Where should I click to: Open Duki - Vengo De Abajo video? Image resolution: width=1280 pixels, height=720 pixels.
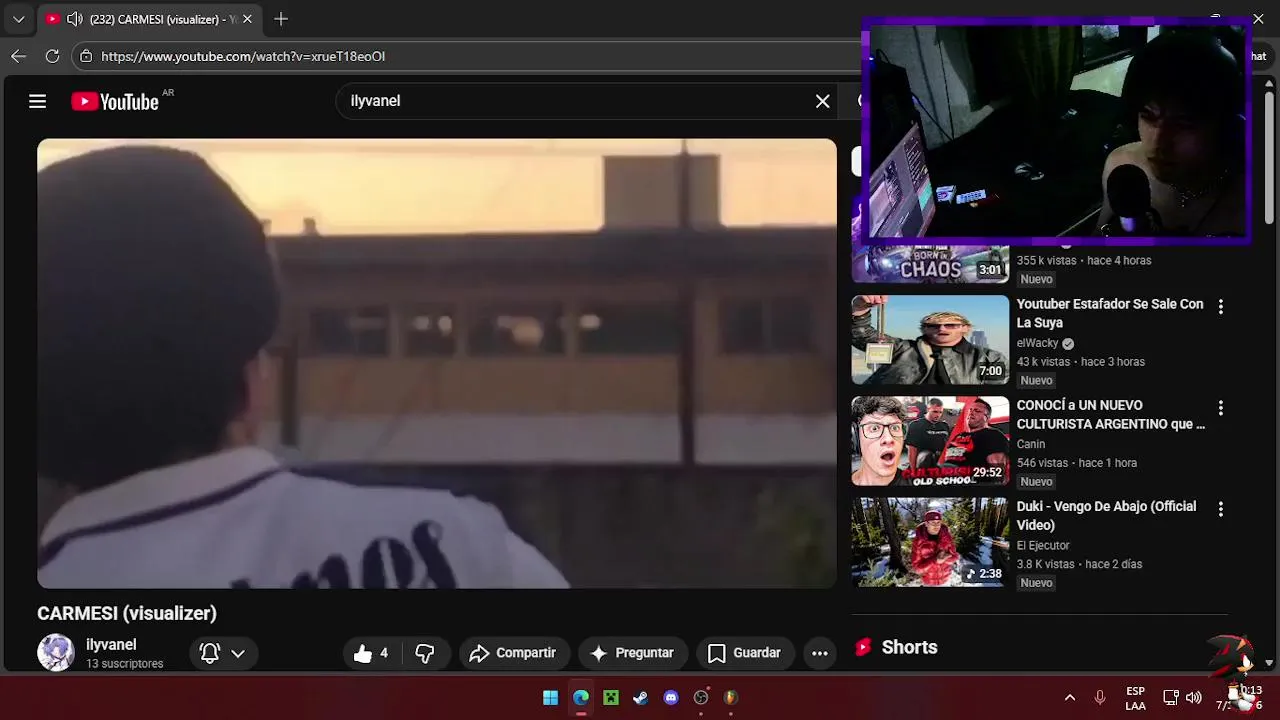pyautogui.click(x=1106, y=515)
